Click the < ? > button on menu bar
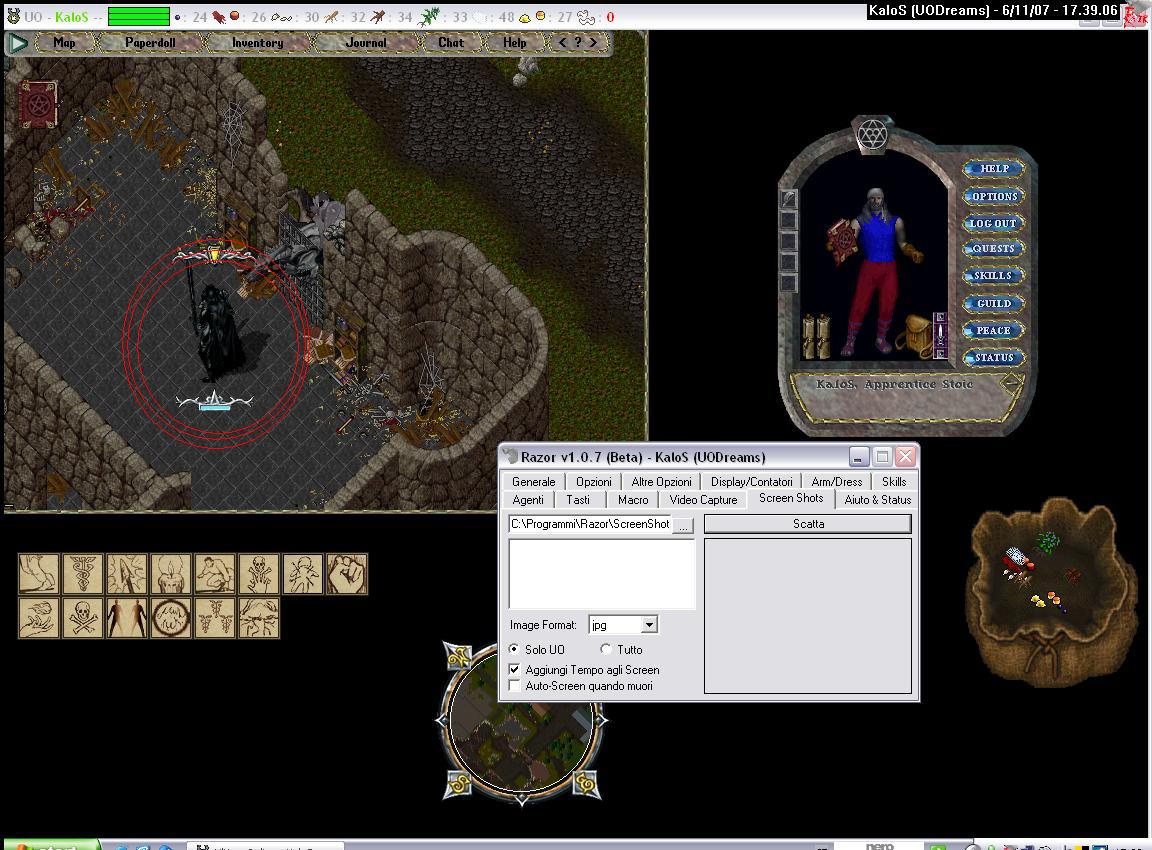This screenshot has width=1152, height=850. coord(577,43)
